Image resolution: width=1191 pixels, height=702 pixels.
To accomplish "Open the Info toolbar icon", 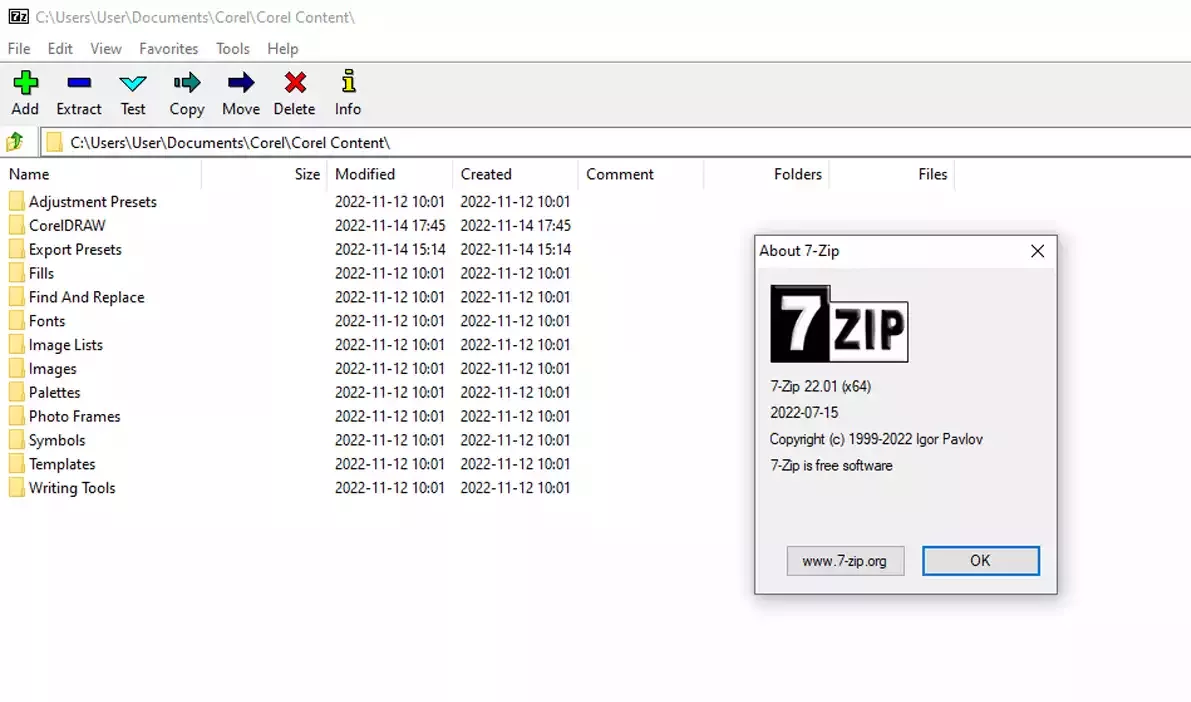I will click(349, 81).
